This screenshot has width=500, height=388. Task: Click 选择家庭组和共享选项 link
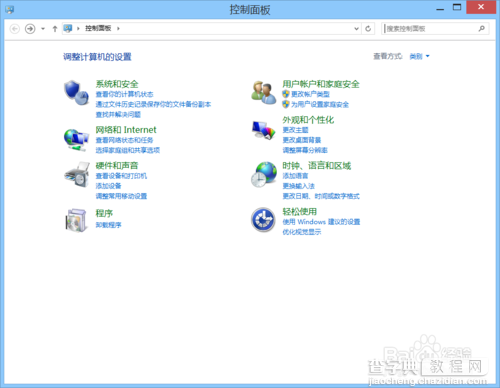tap(128, 150)
